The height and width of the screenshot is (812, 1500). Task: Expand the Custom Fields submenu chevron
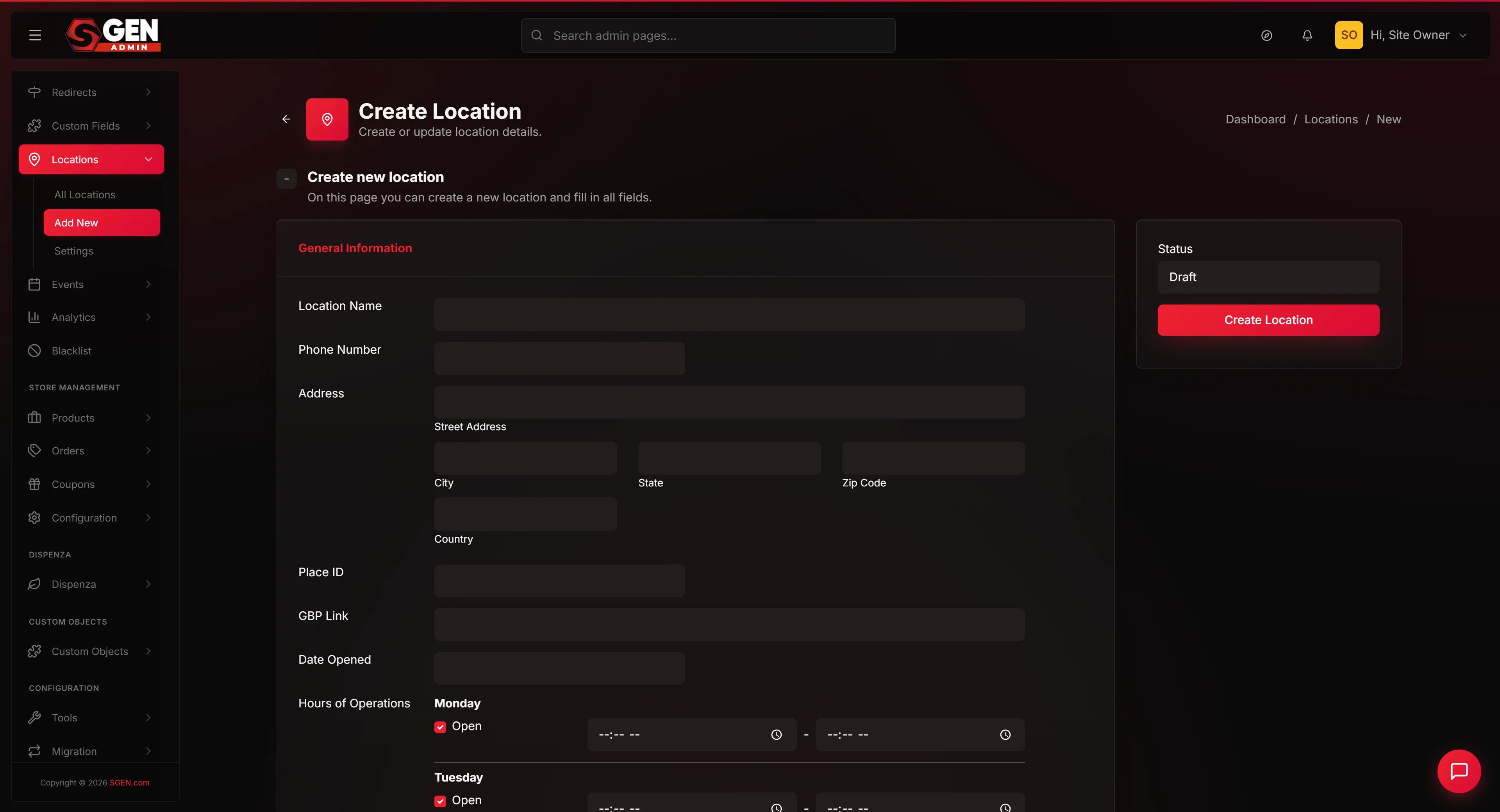click(148, 126)
